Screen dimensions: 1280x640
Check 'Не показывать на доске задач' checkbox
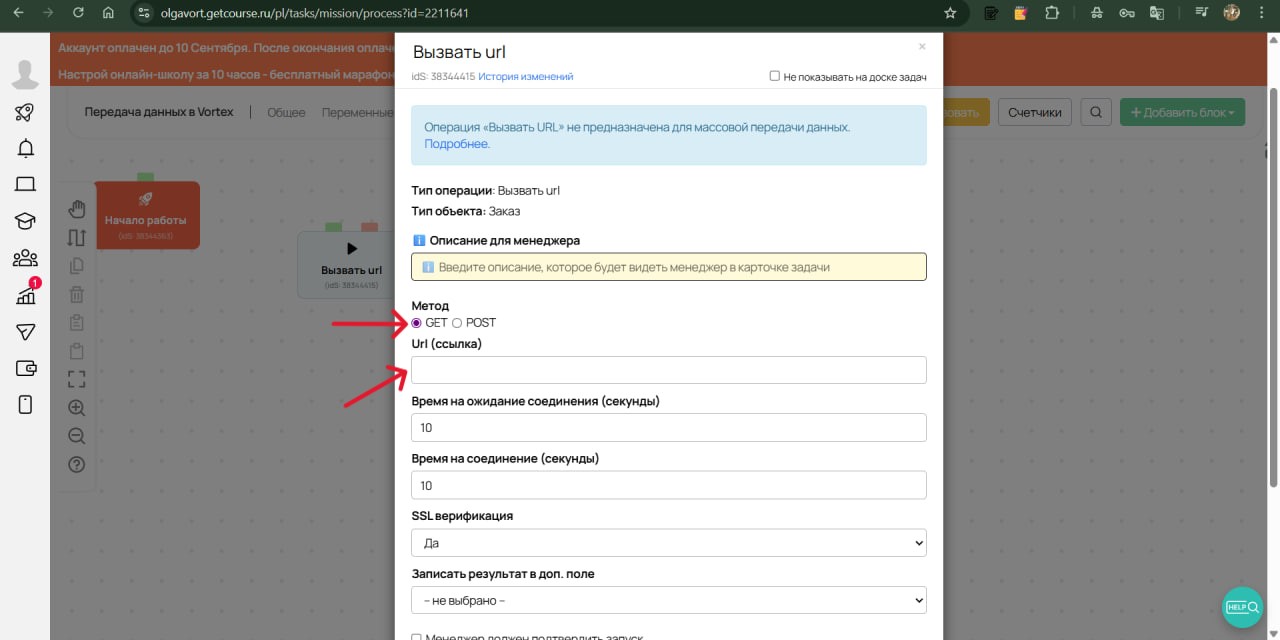(x=774, y=76)
